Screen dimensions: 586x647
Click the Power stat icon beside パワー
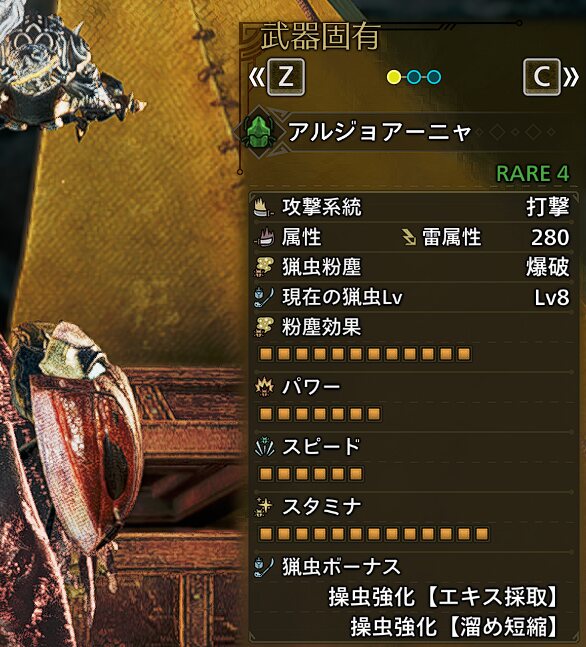tap(264, 387)
